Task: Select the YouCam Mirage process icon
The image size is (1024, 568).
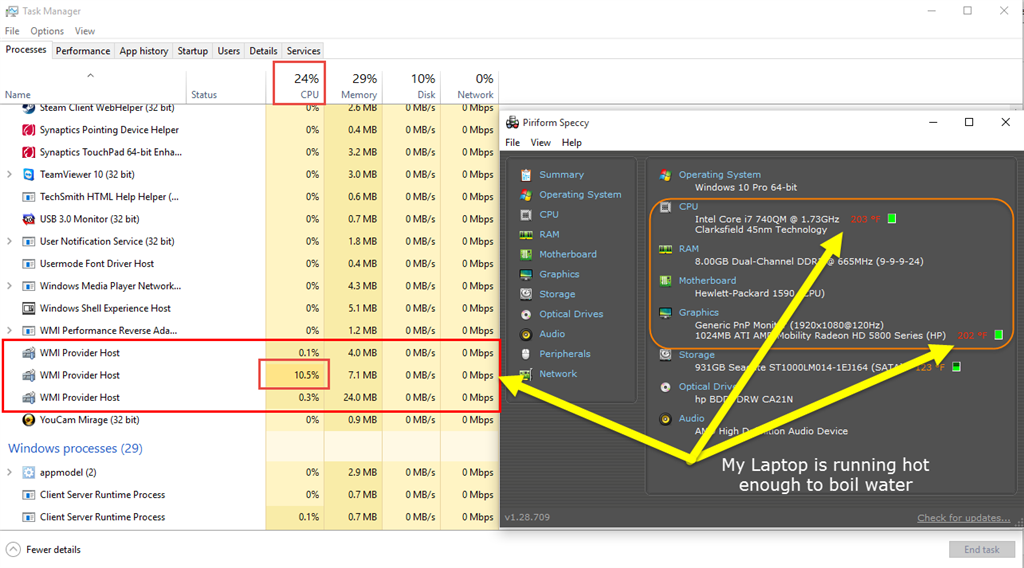Action: [29, 420]
